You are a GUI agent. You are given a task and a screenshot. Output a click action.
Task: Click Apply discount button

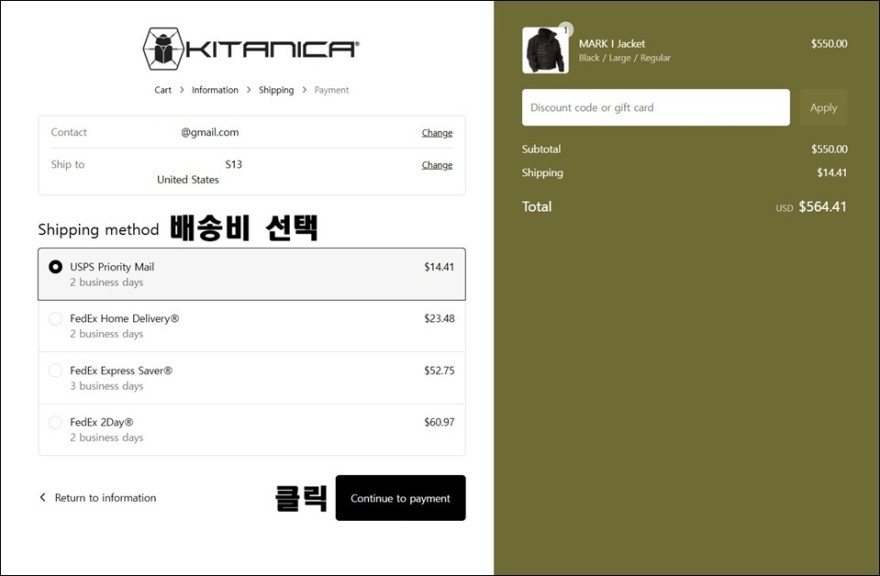(823, 107)
